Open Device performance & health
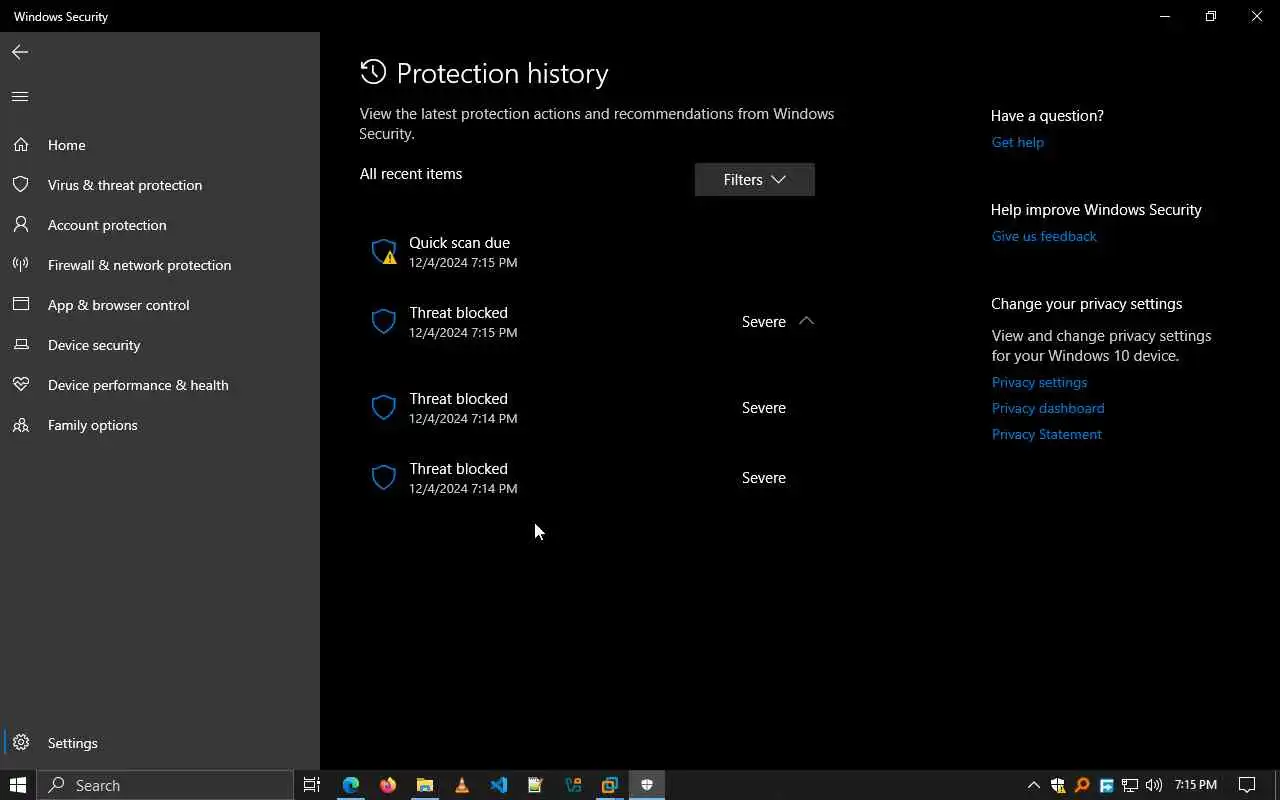1280x800 pixels. pyautogui.click(x=160, y=385)
